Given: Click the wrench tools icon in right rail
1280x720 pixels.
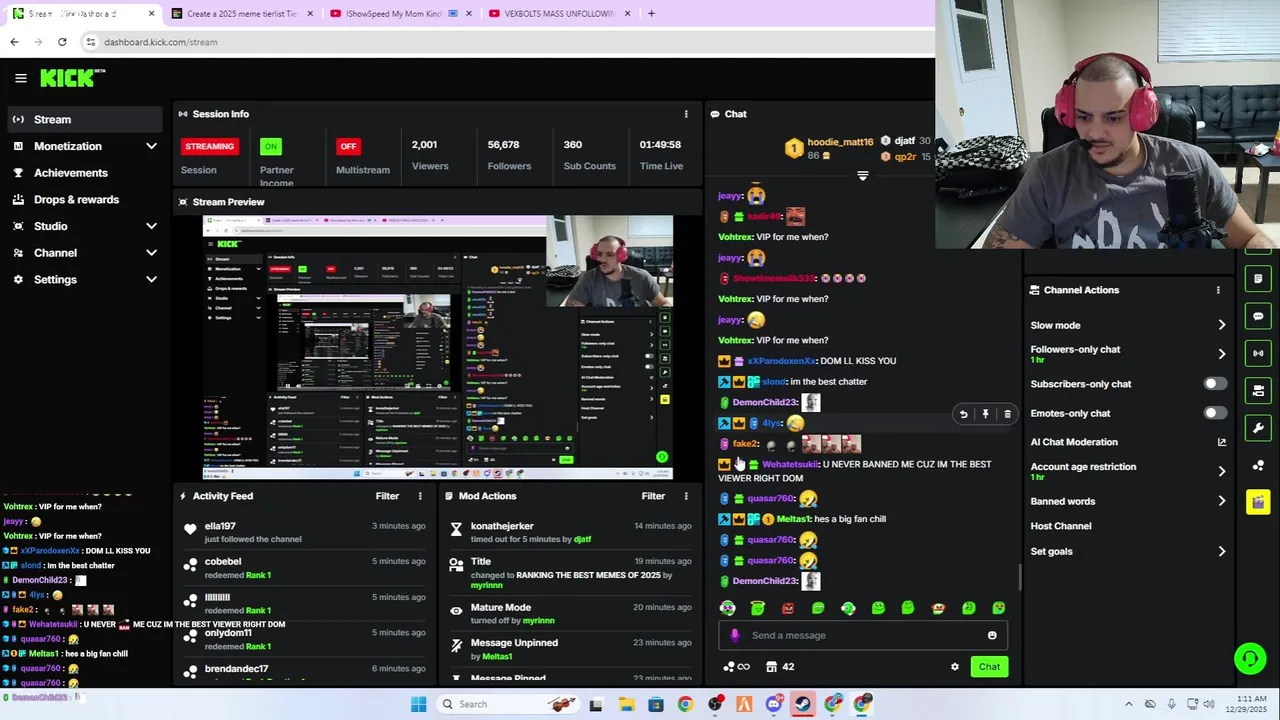Looking at the screenshot, I should (1258, 428).
